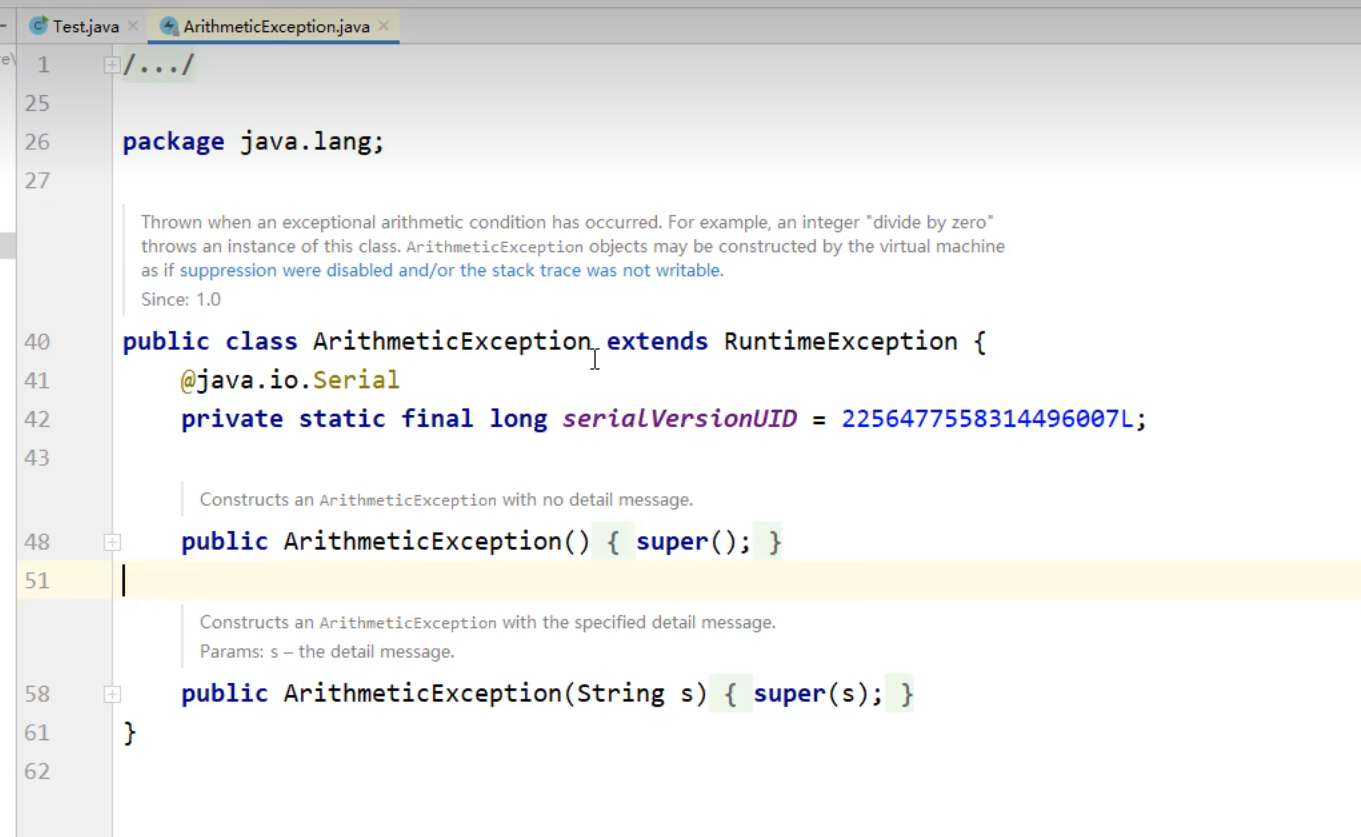The width and height of the screenshot is (1361, 837).
Task: Place the cursor in the package java.lang statement
Action: click(310, 142)
